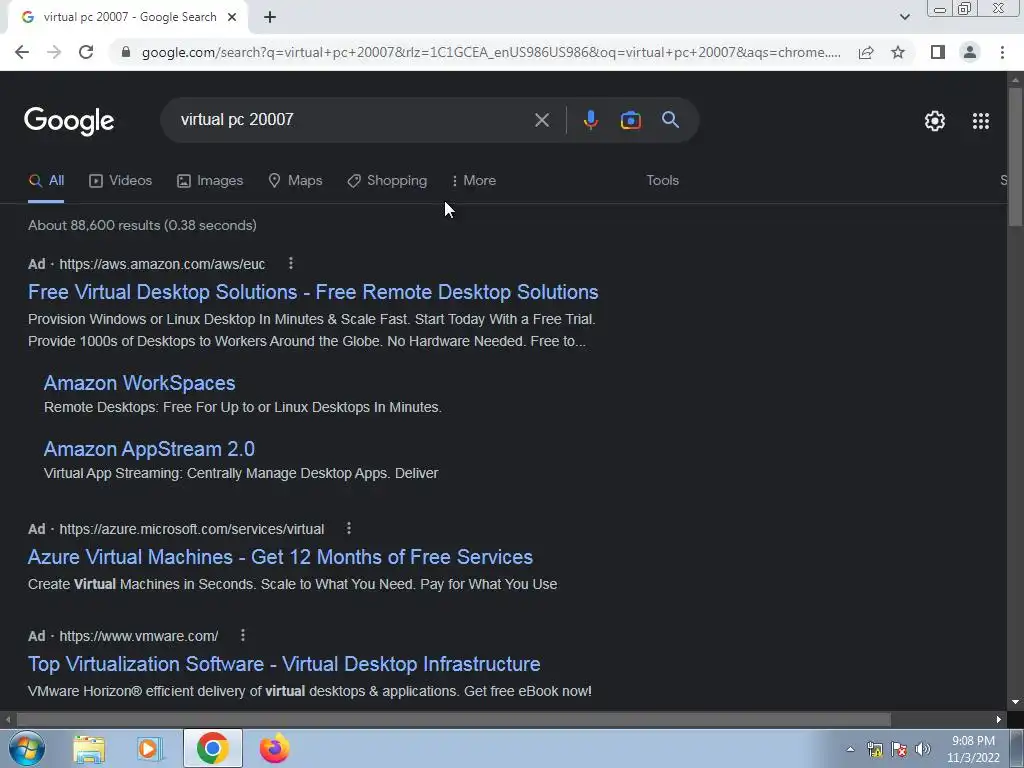This screenshot has height=768, width=1024.
Task: Click the taskbar clock showing 9:08 PM
Action: [973, 749]
